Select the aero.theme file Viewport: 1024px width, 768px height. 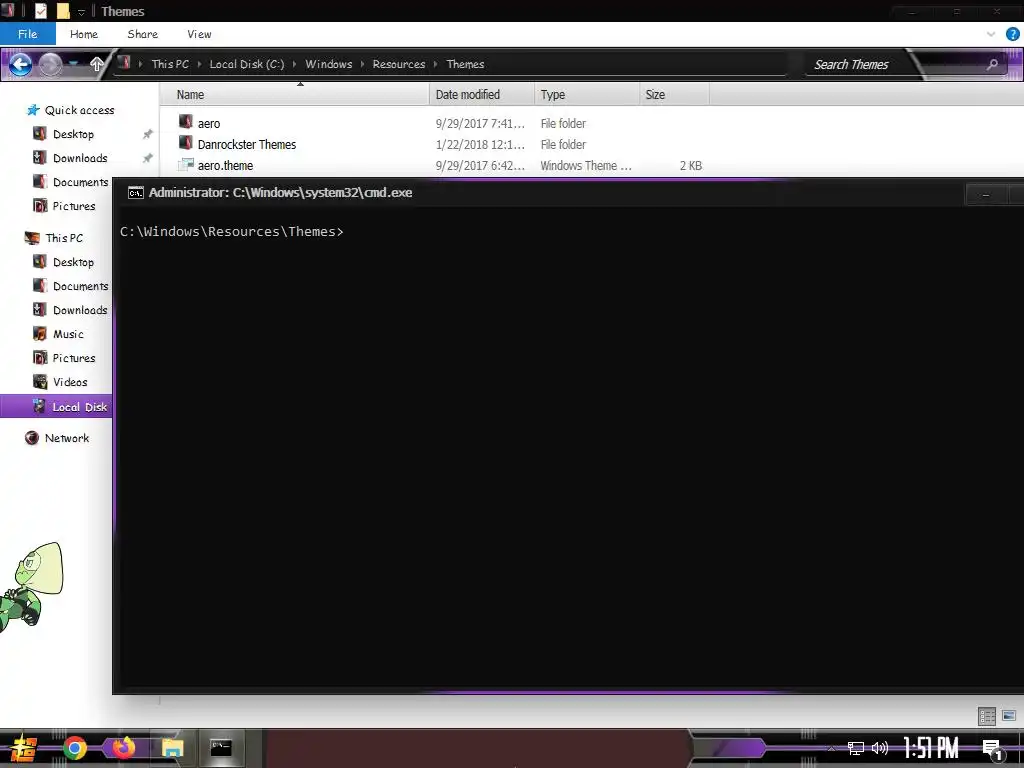(x=225, y=165)
